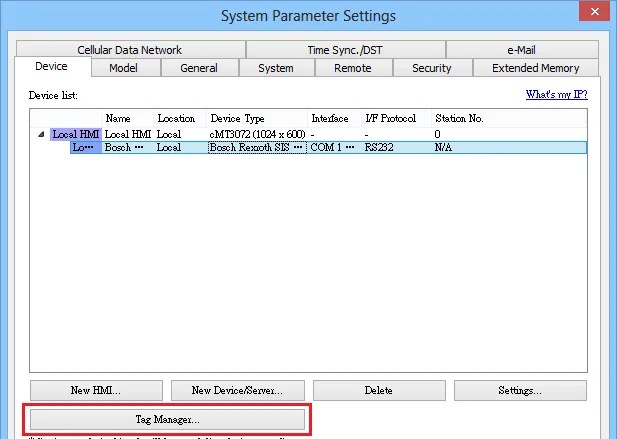Go to the Model tab
This screenshot has width=617, height=439.
click(x=124, y=68)
